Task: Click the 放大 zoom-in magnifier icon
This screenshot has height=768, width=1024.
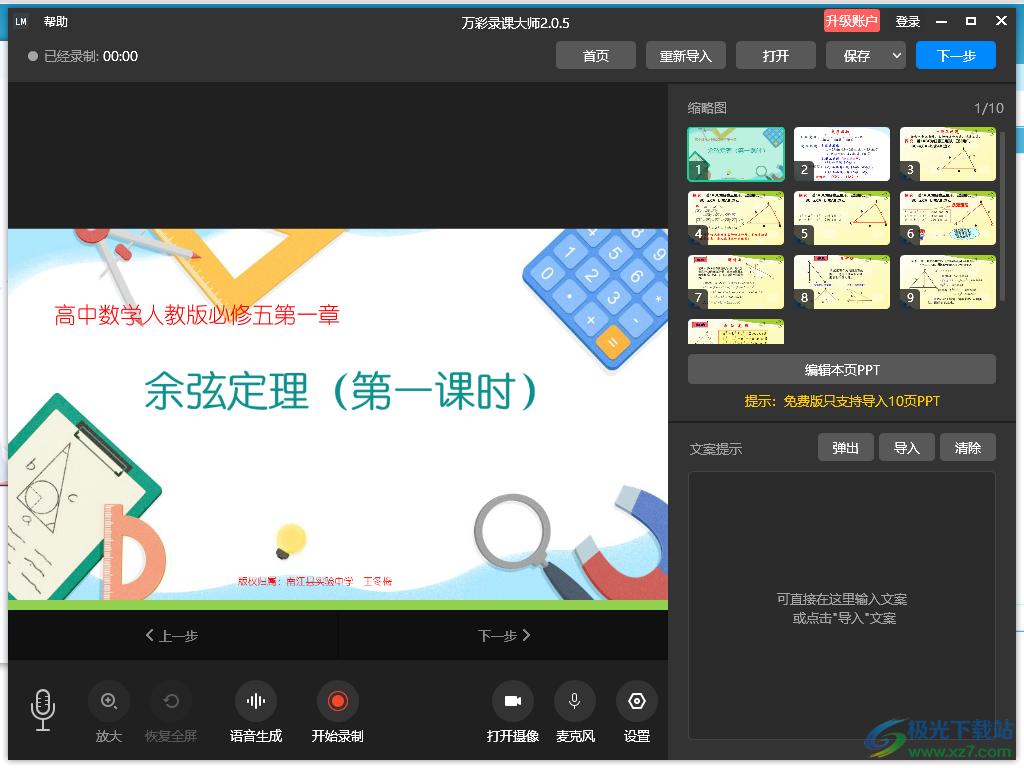Action: [x=109, y=701]
